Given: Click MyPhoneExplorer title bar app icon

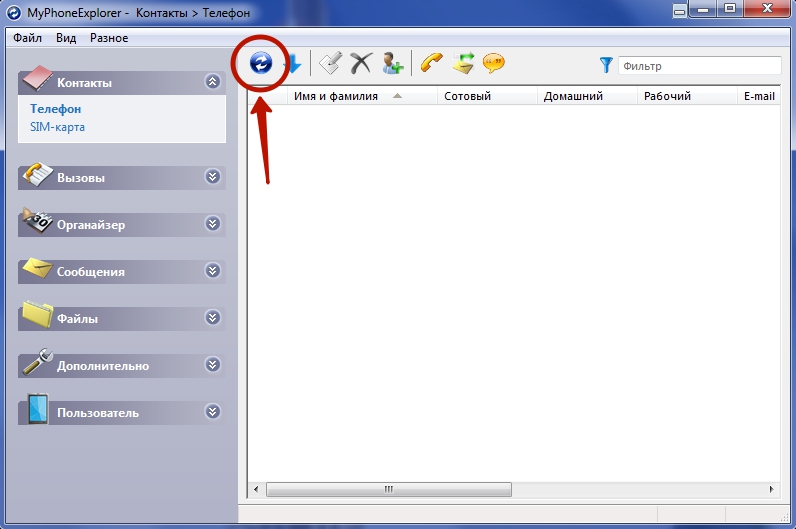Looking at the screenshot, I should pyautogui.click(x=14, y=13).
